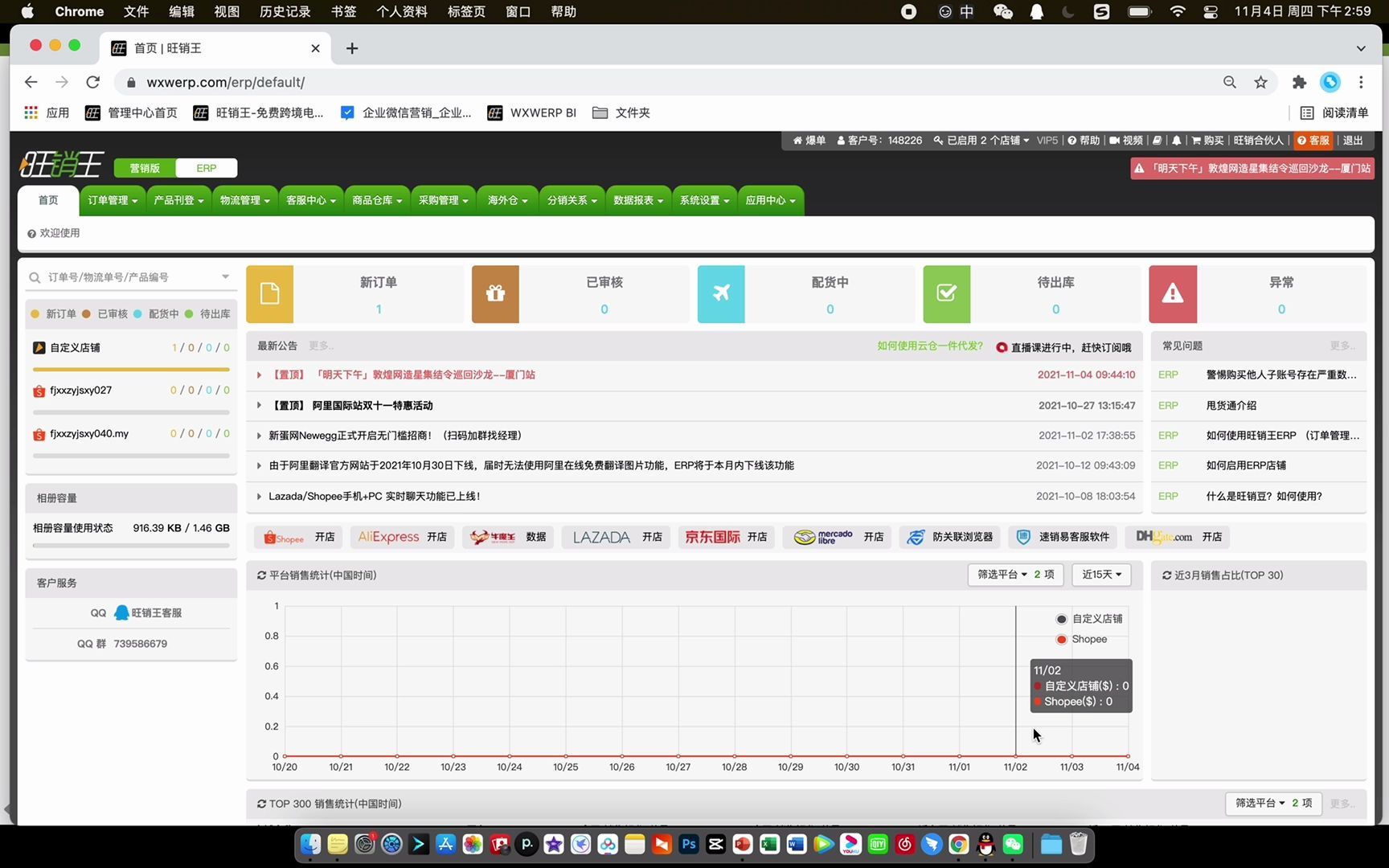Open the 数据报表 menu
This screenshot has width=1389, height=868.
tap(638, 200)
